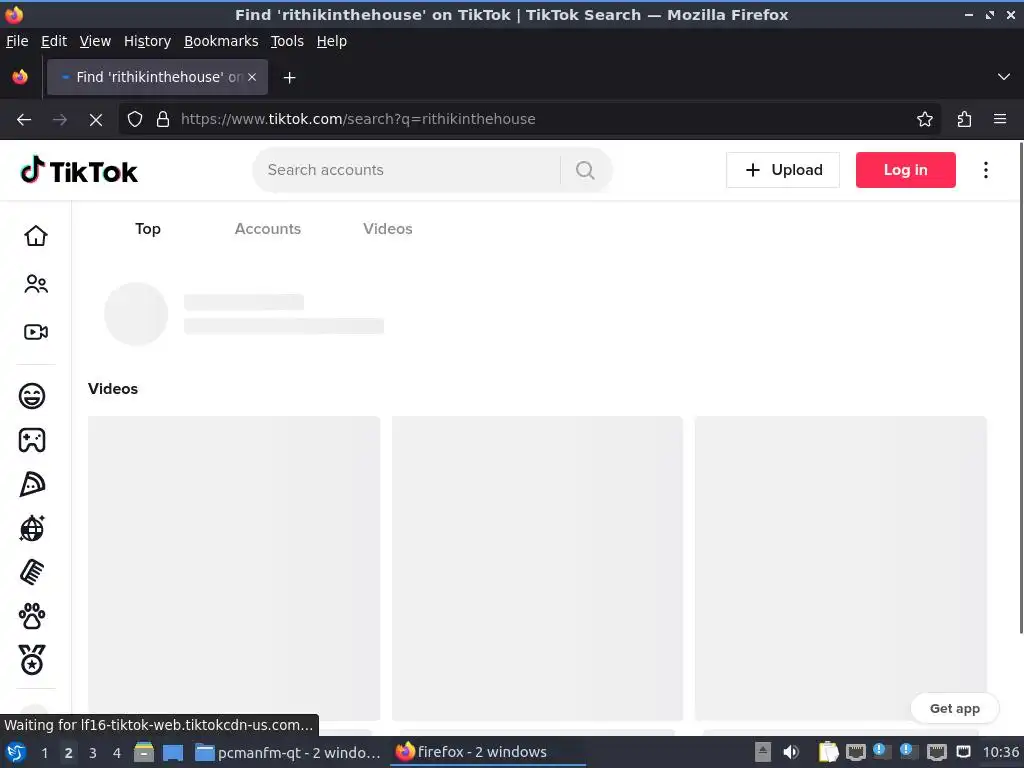Switch to virtual desktop 3
This screenshot has width=1024, height=768.
click(x=93, y=753)
